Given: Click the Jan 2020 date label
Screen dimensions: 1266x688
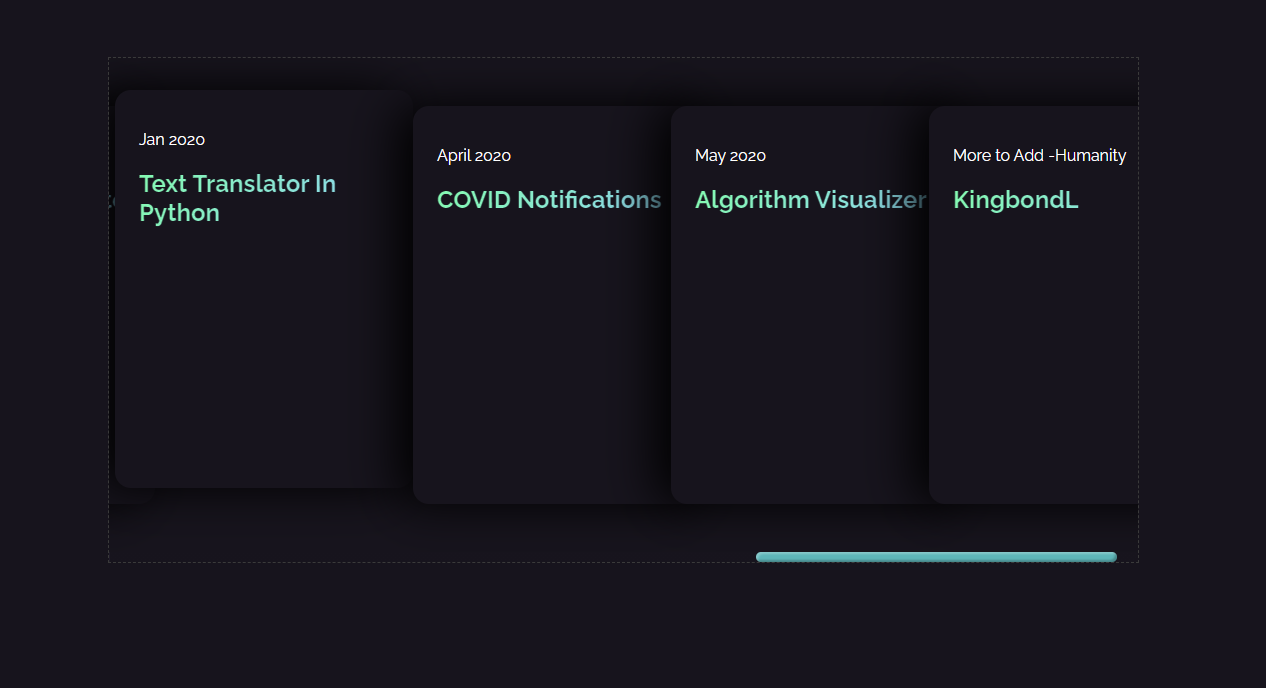Looking at the screenshot, I should (x=172, y=139).
